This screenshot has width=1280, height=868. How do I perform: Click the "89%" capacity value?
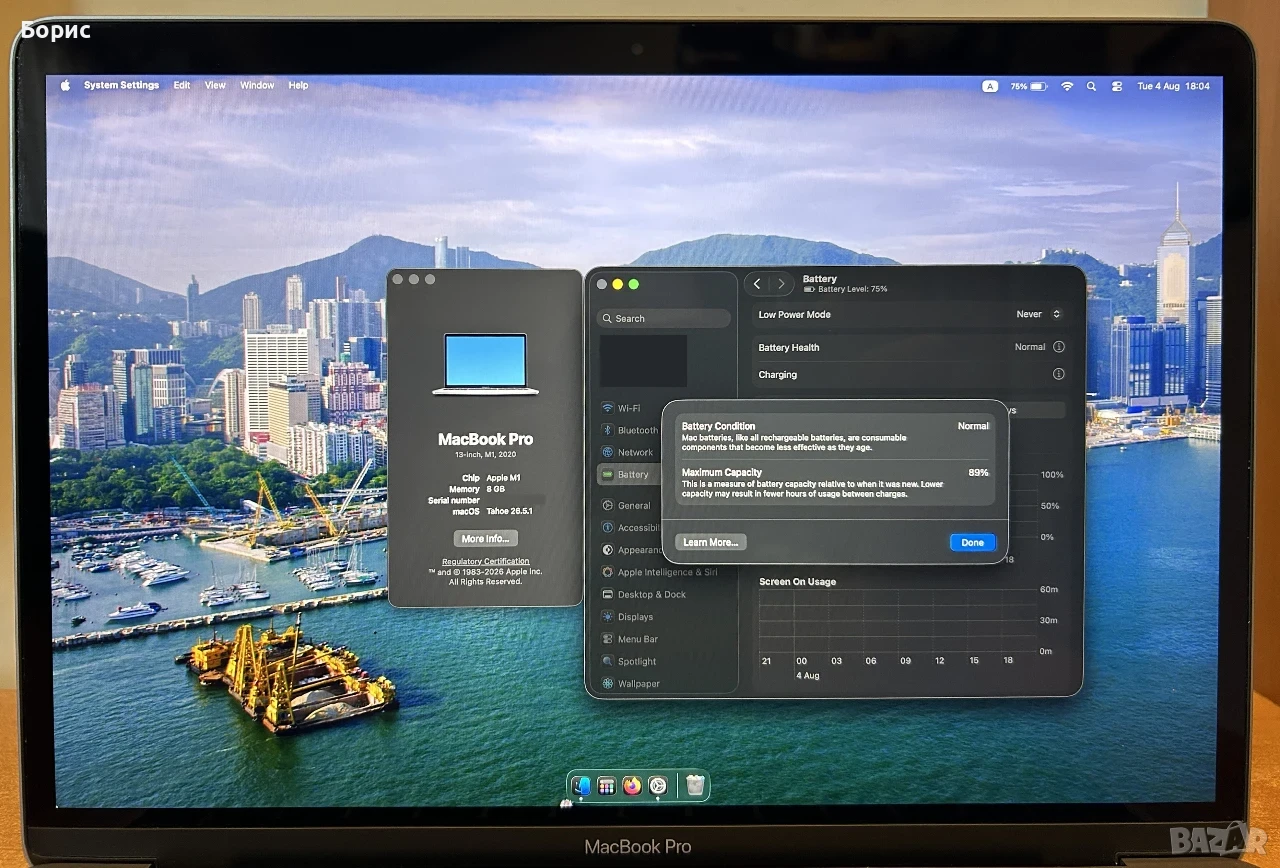tap(979, 472)
